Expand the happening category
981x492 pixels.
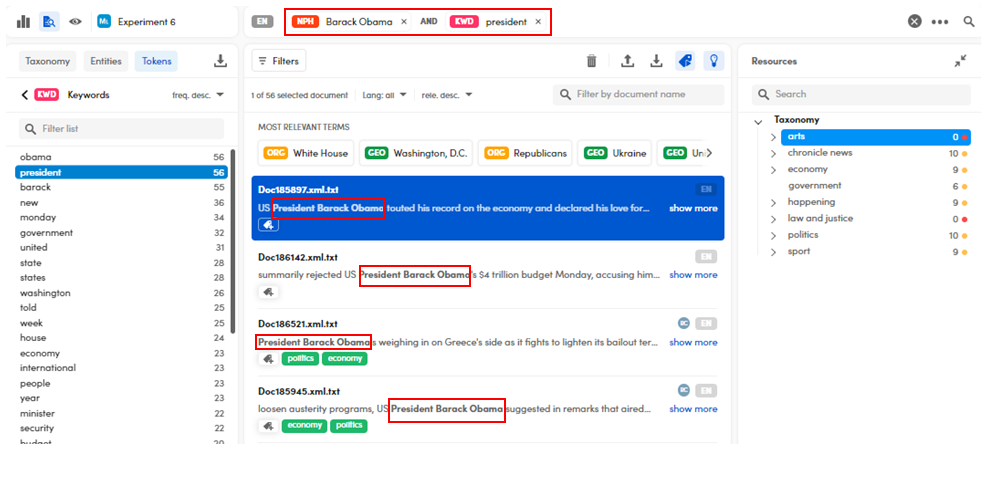click(773, 203)
